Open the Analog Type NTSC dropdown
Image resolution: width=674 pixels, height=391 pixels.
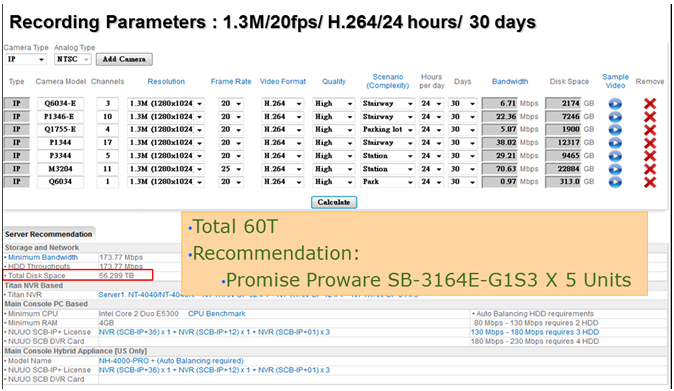pos(73,59)
